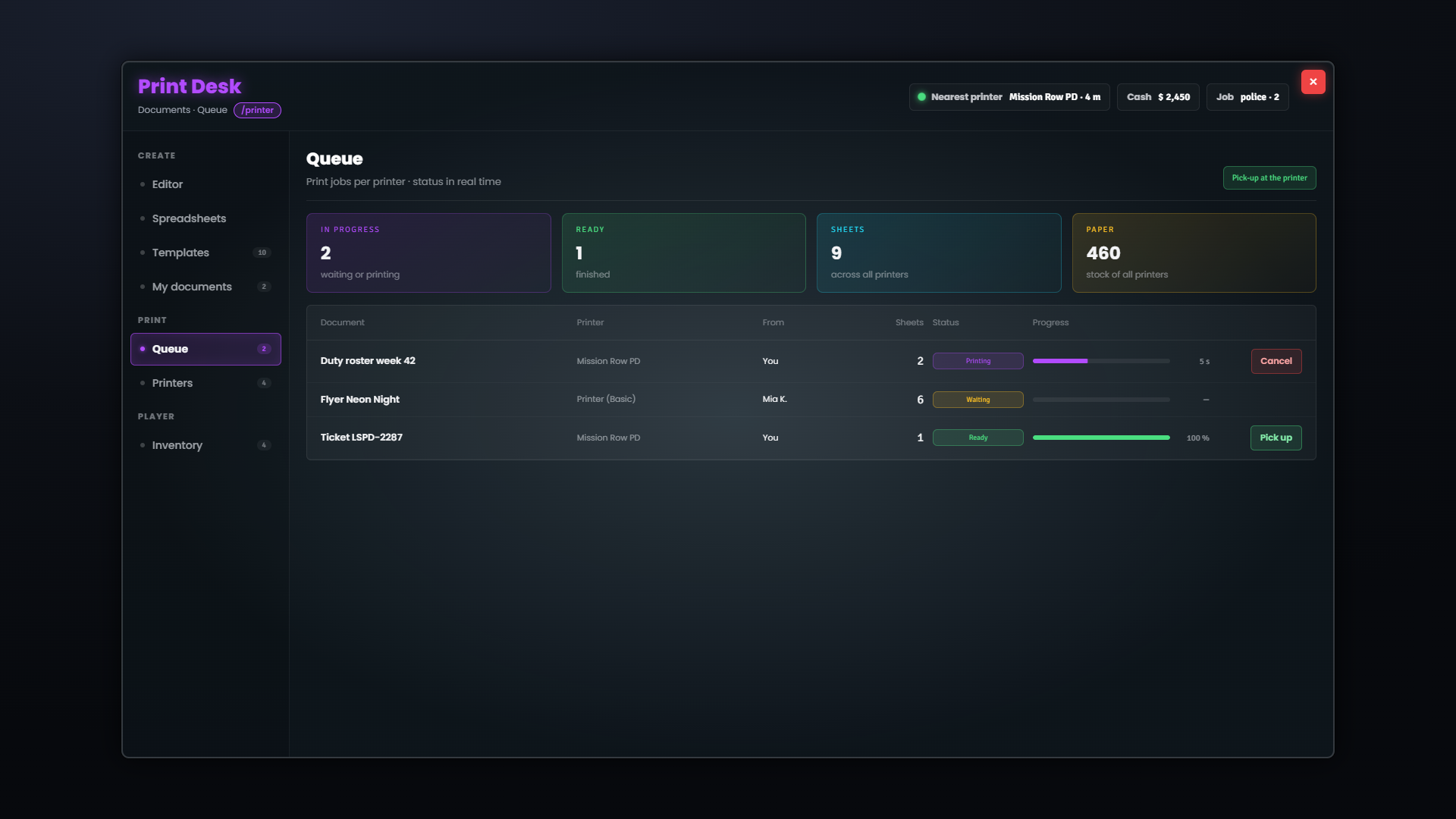The height and width of the screenshot is (819, 1456).
Task: Open My documents list
Action: click(206, 287)
